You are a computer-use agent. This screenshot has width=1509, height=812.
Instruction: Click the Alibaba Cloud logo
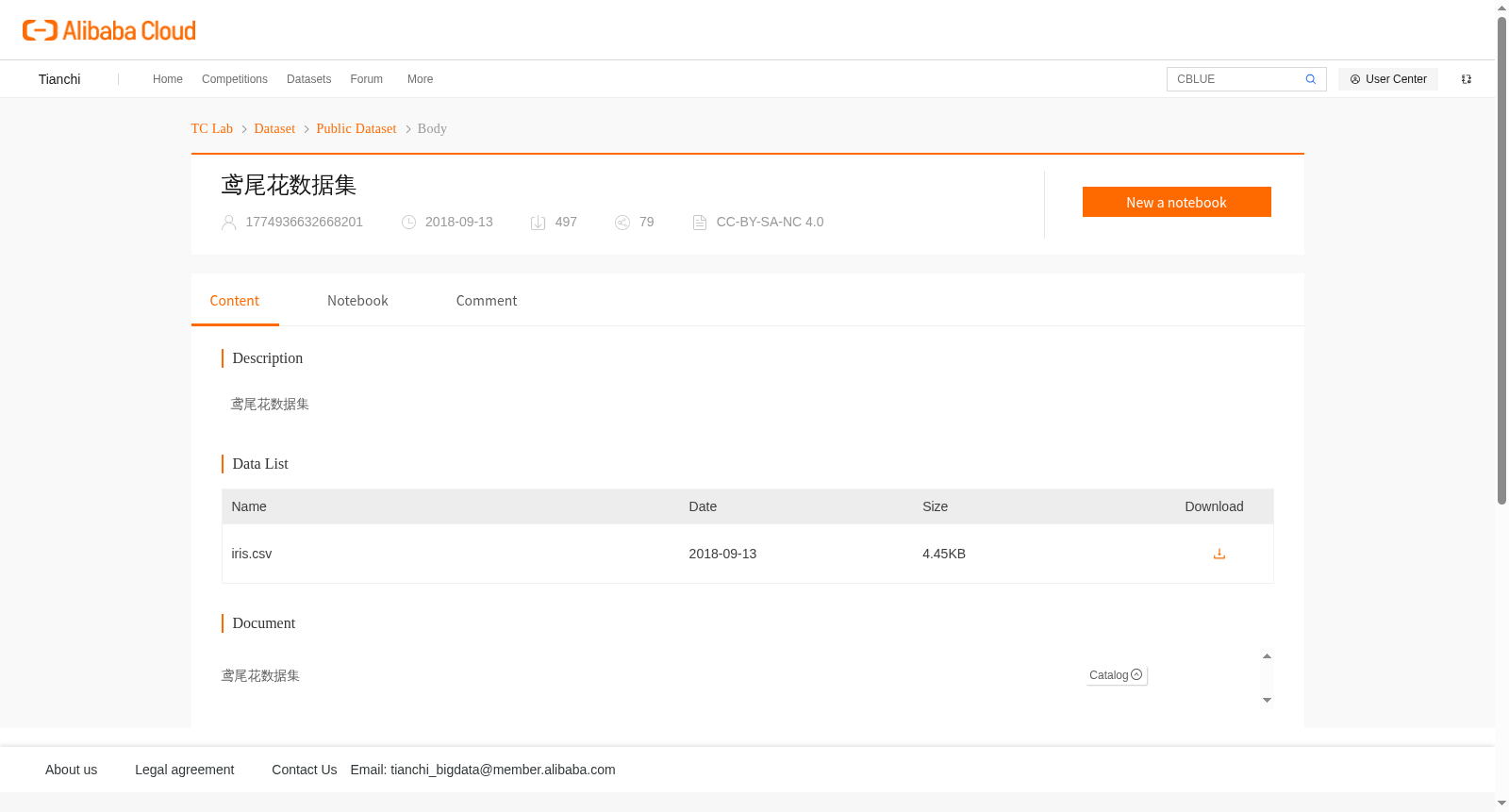(109, 30)
